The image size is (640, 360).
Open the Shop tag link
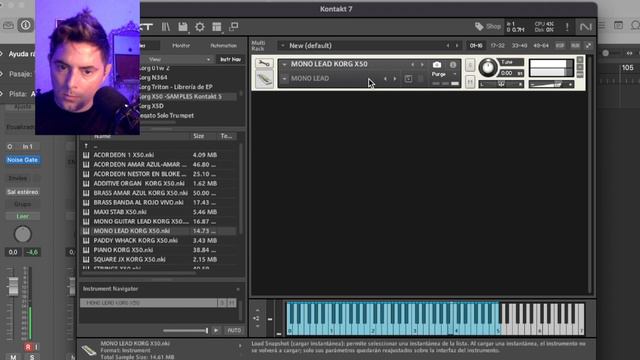[488, 27]
